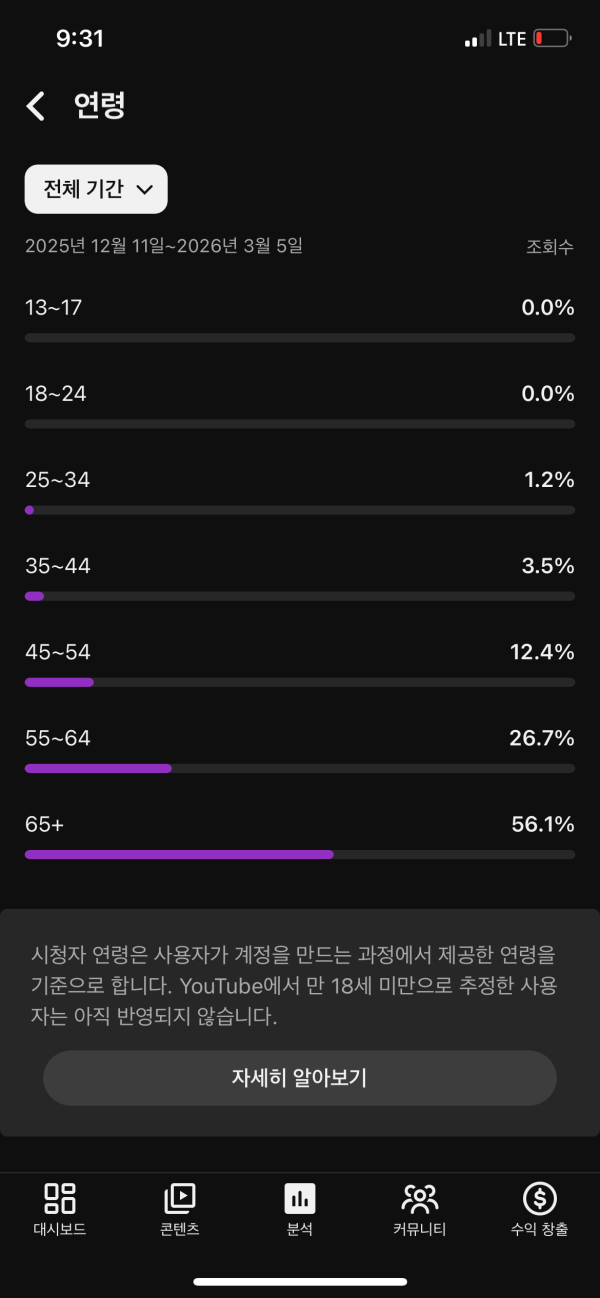
Task: Open the 대시보드 dashboard icon
Action: pyautogui.click(x=60, y=1197)
